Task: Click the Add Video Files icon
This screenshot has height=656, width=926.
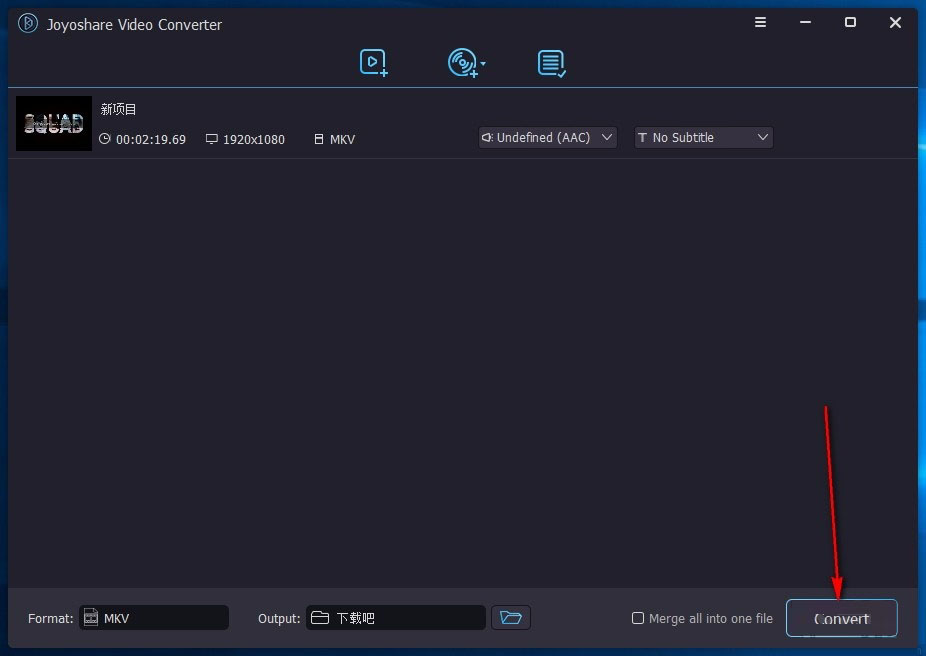Action: coord(372,62)
